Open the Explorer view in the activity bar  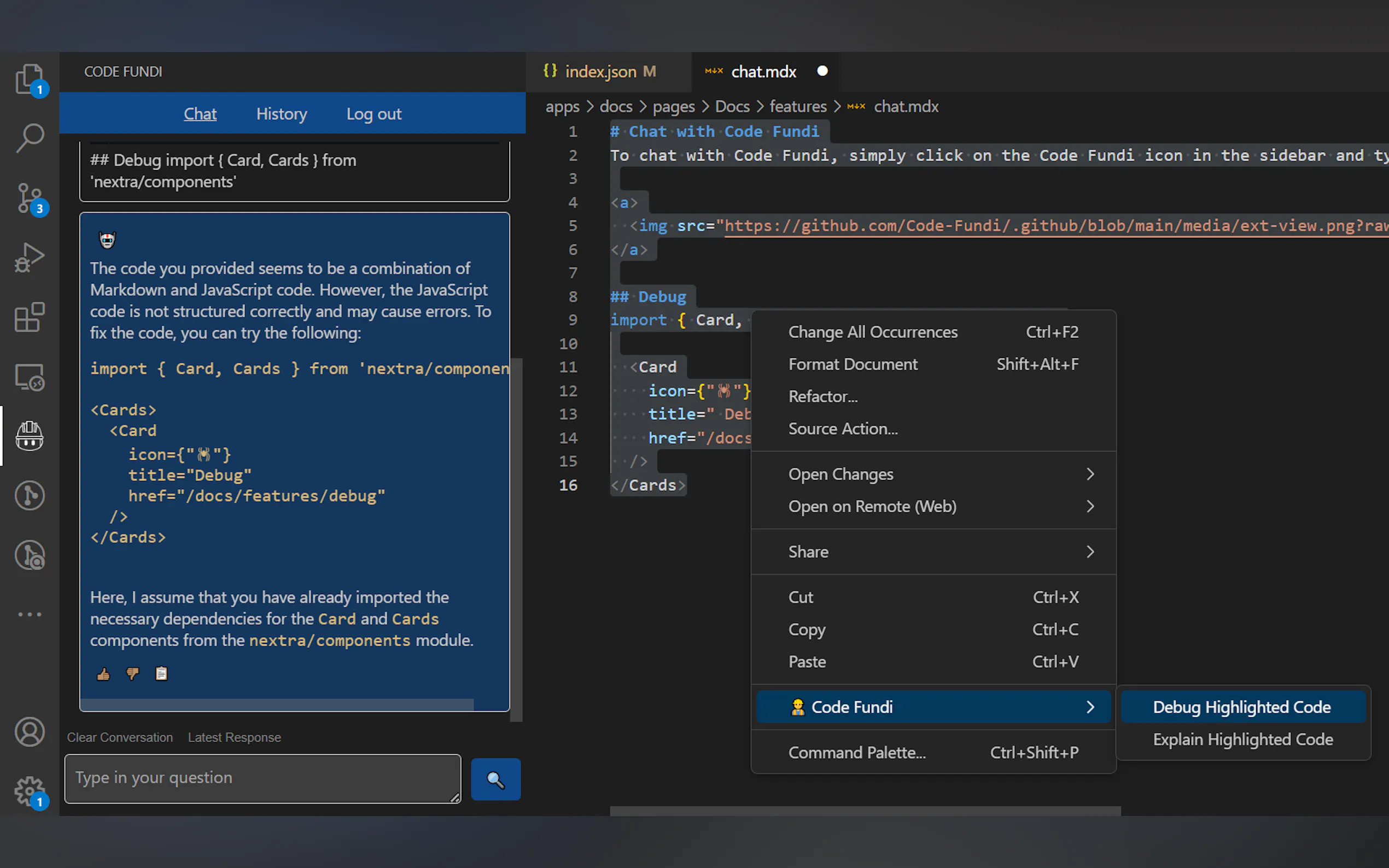coord(30,79)
